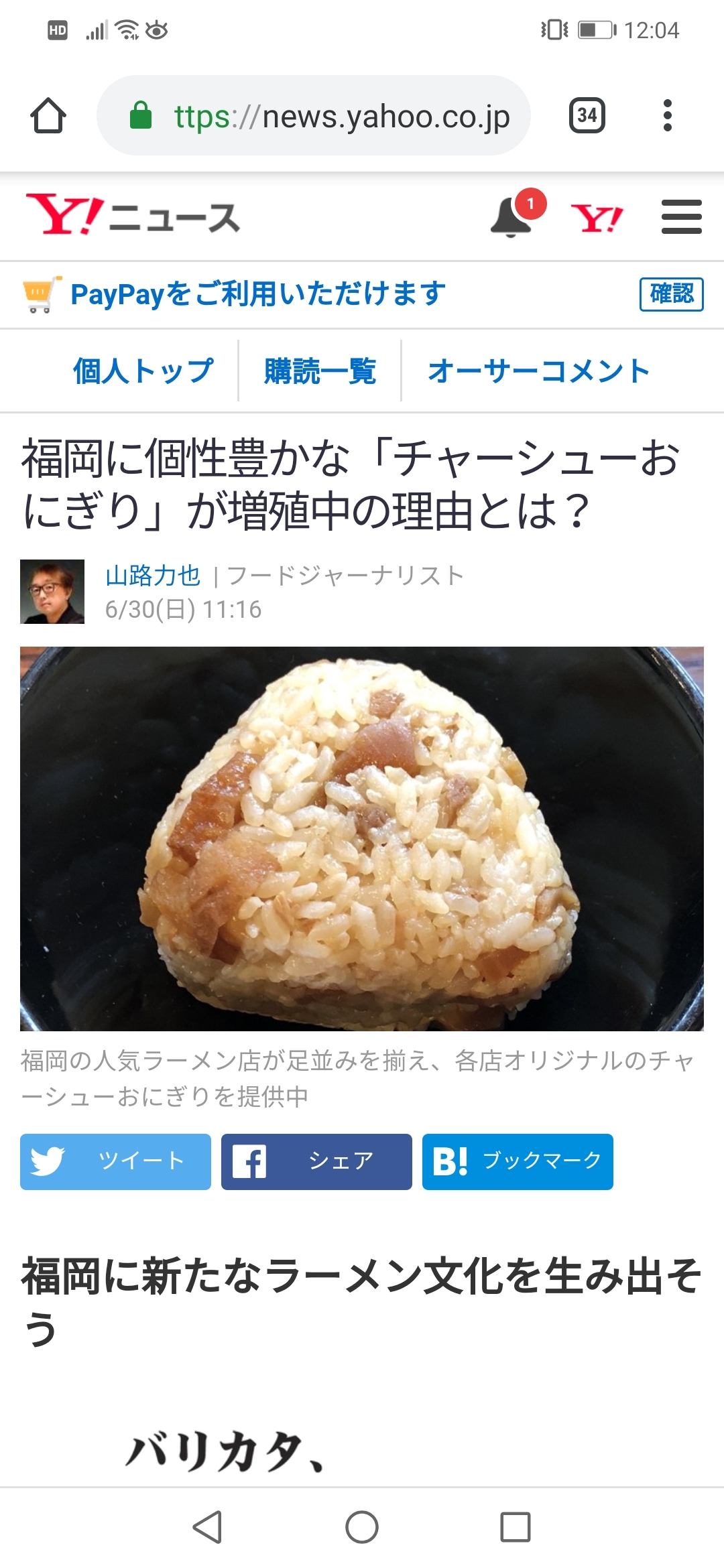Image resolution: width=724 pixels, height=1568 pixels.
Task: Tap the small red Y! Yahoo icon
Action: (x=597, y=218)
